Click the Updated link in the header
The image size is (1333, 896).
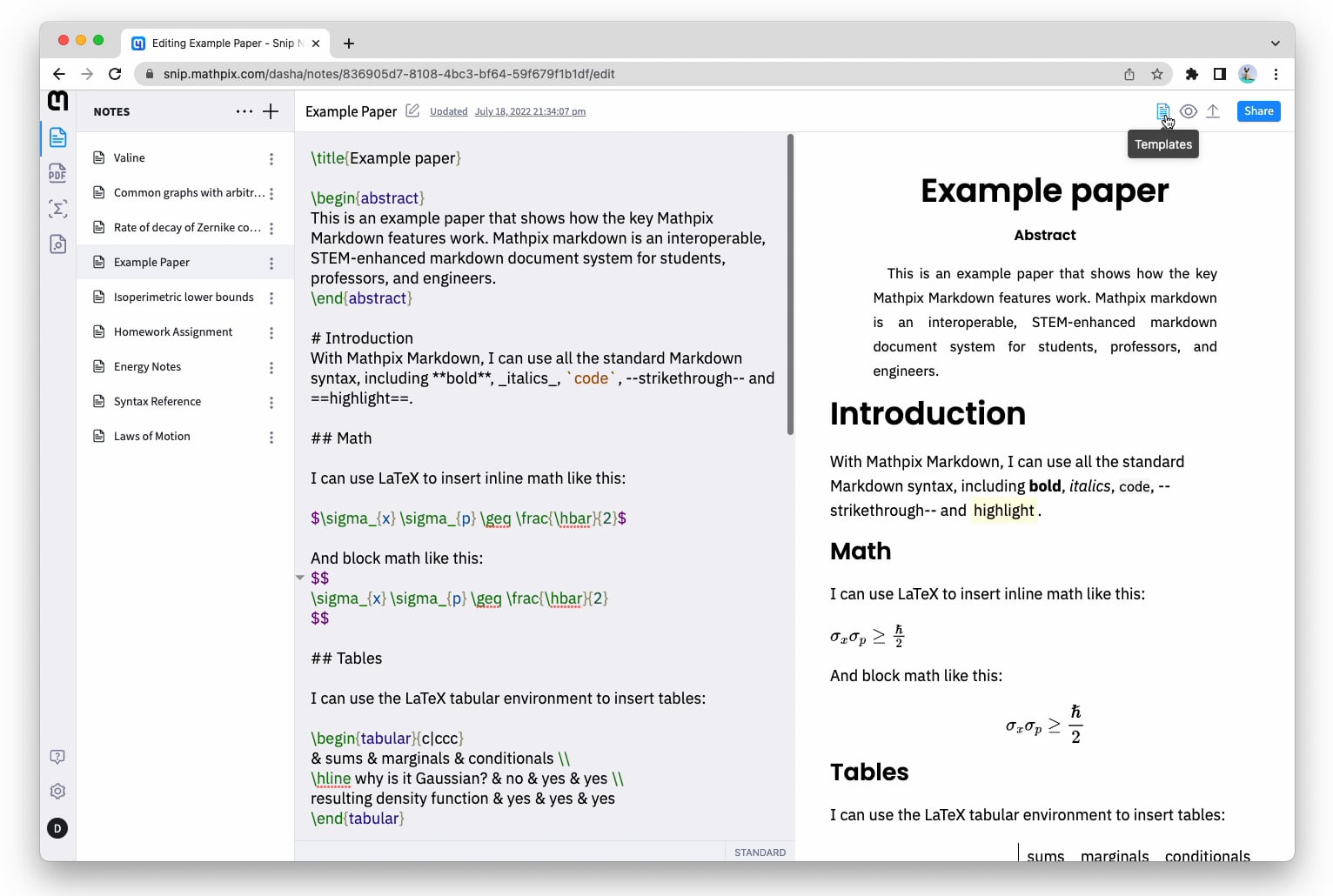click(449, 111)
